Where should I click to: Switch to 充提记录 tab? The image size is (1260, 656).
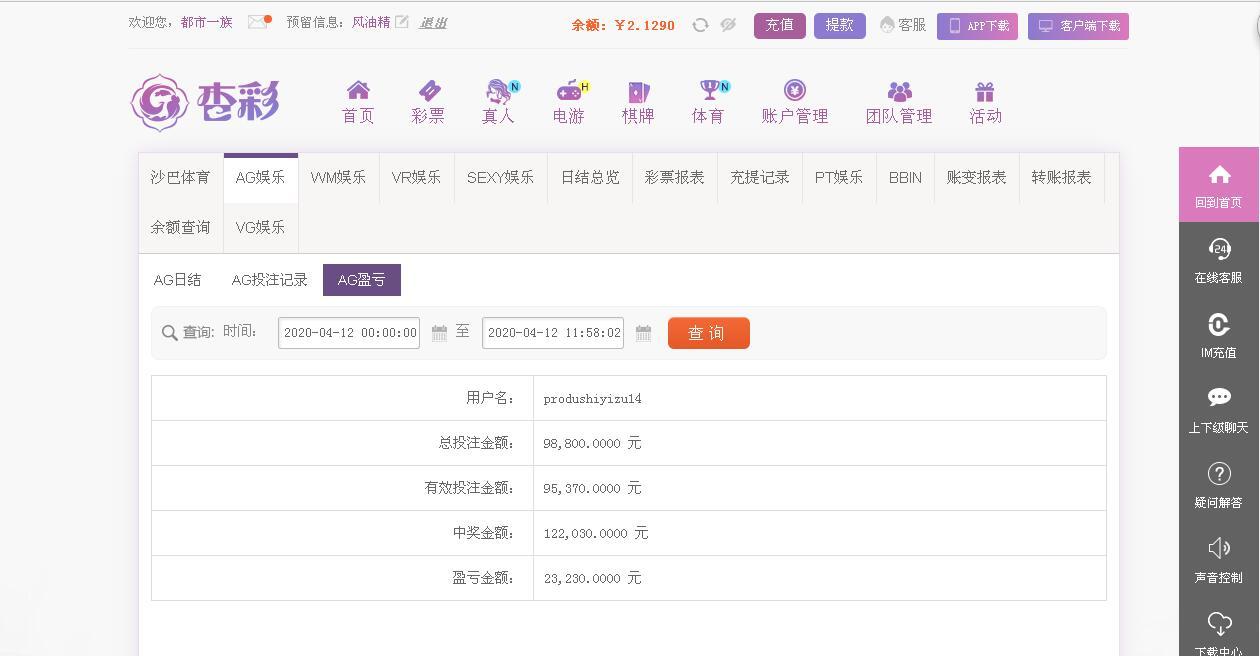(760, 178)
